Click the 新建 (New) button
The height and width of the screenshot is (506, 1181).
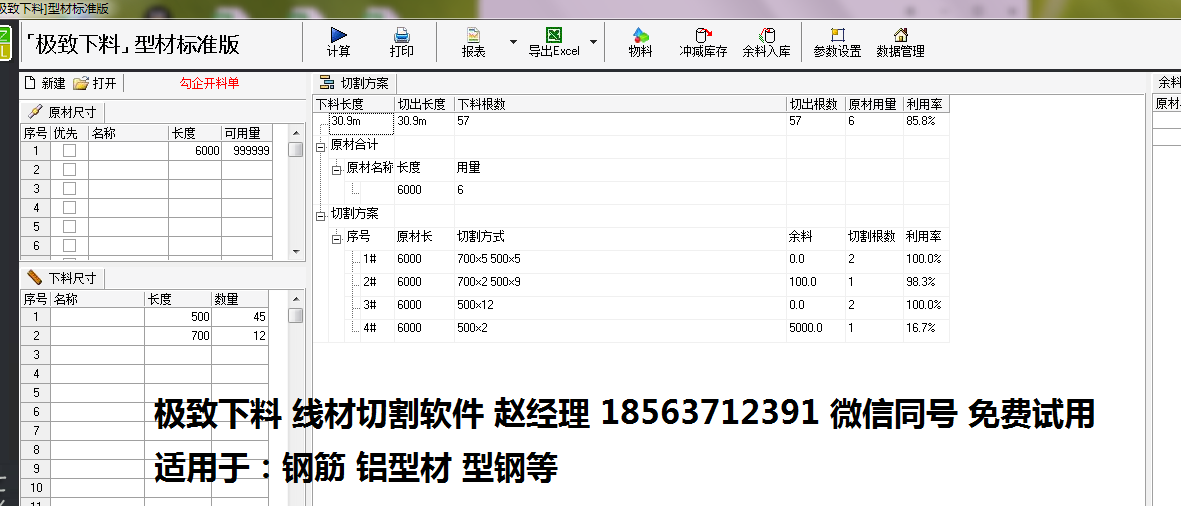point(45,83)
